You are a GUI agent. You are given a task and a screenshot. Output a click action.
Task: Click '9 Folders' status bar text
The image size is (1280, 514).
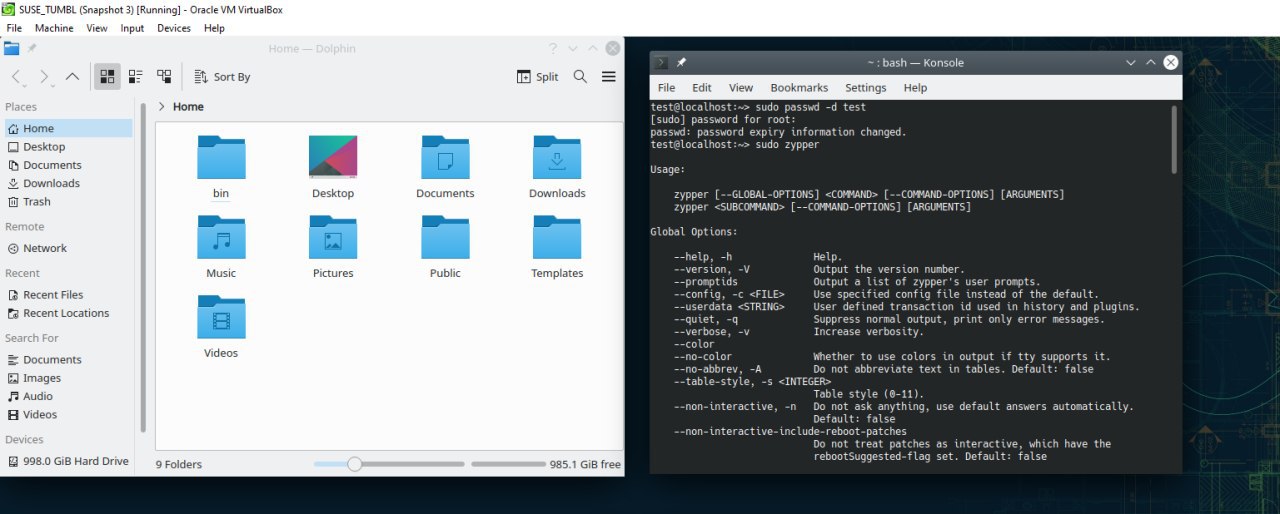point(179,464)
